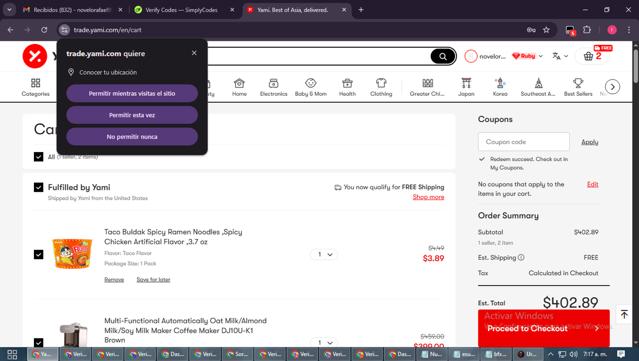Click the address bar URL trade.yami.com/en/cart
Image resolution: width=639 pixels, height=361 pixels.
(108, 30)
